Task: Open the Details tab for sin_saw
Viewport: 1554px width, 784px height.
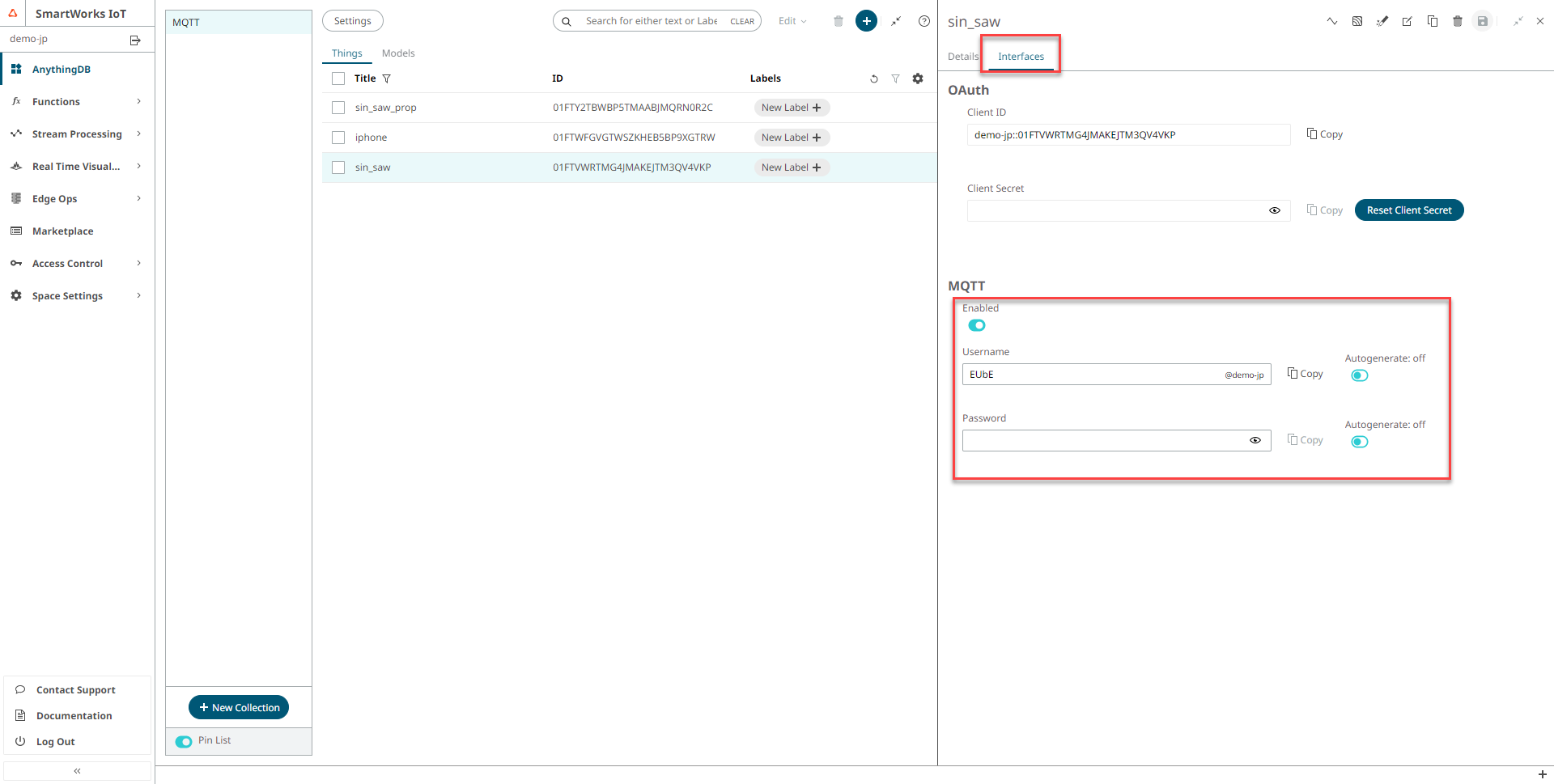Action: (x=962, y=56)
